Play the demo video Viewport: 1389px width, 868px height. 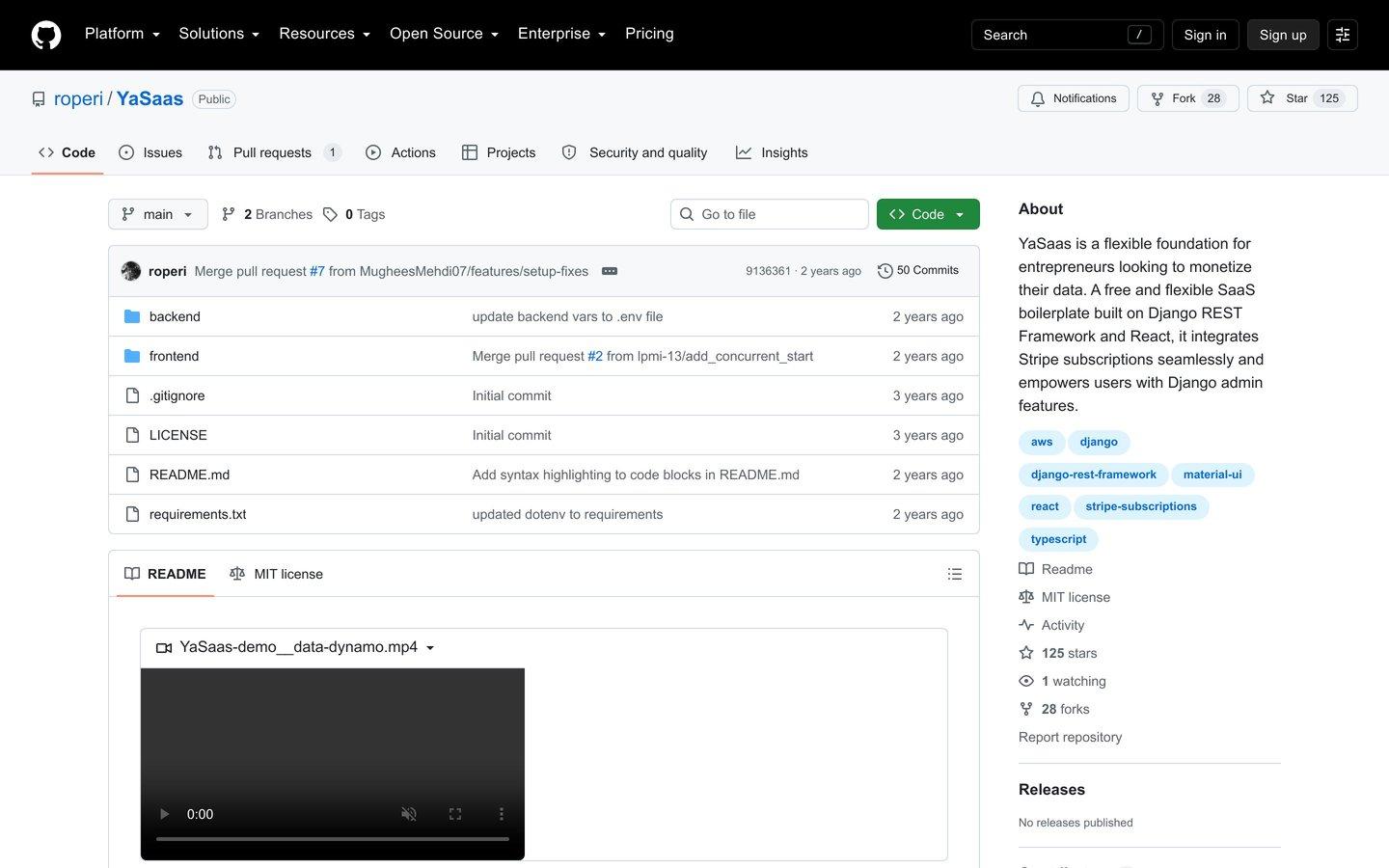164,814
